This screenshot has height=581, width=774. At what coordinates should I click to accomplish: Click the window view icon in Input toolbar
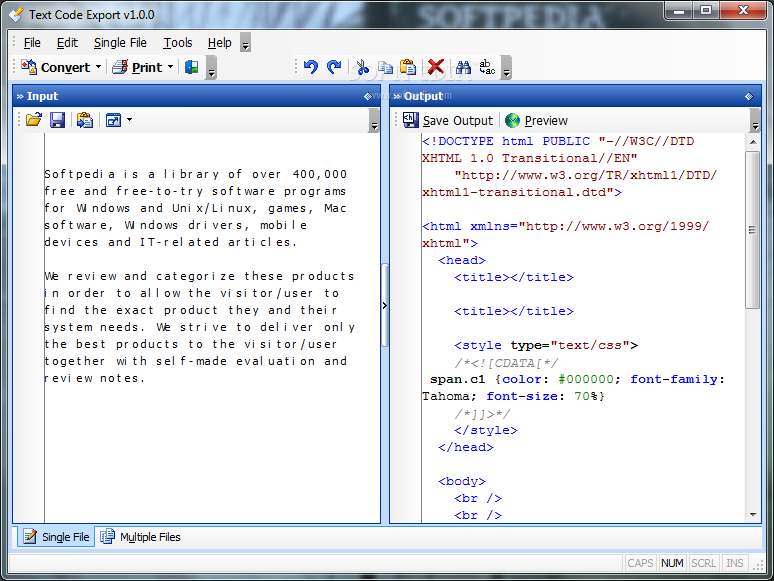[114, 120]
